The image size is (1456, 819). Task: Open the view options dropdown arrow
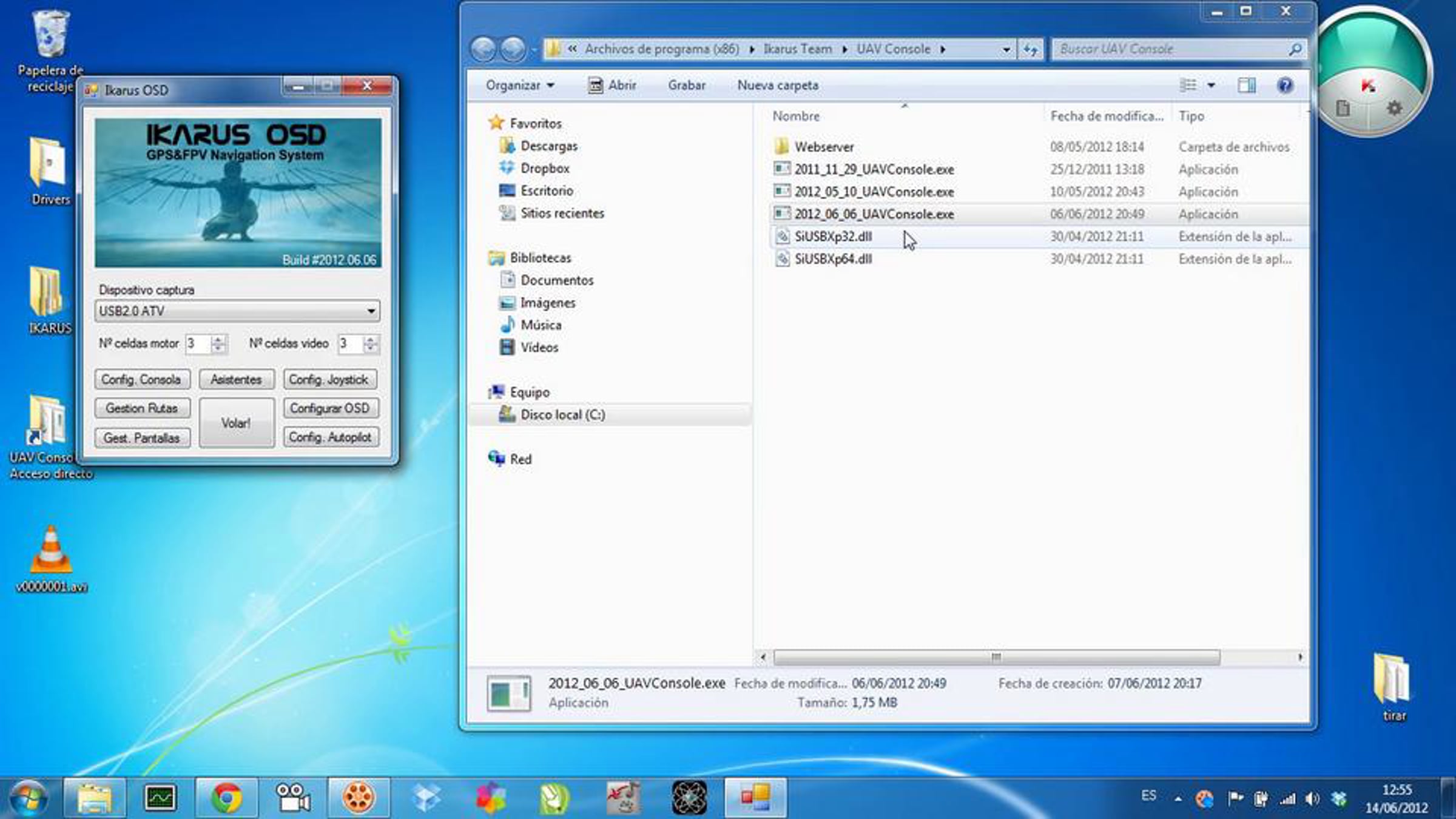[x=1211, y=86]
